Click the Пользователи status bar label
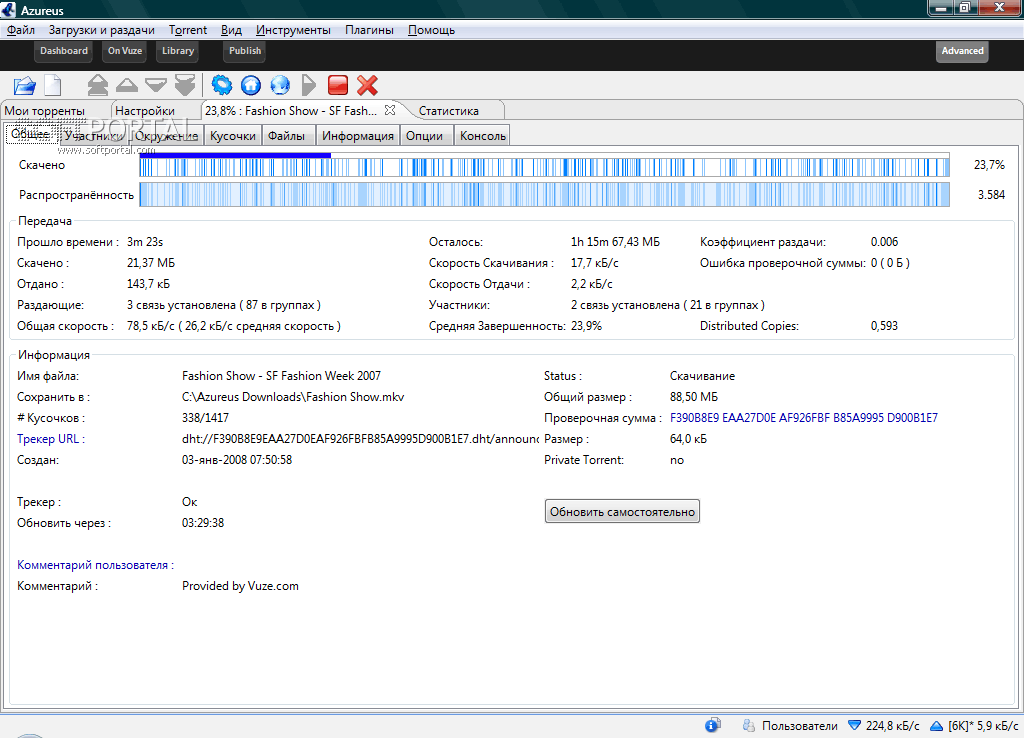Screen dimensions: 1024x738 799,726
